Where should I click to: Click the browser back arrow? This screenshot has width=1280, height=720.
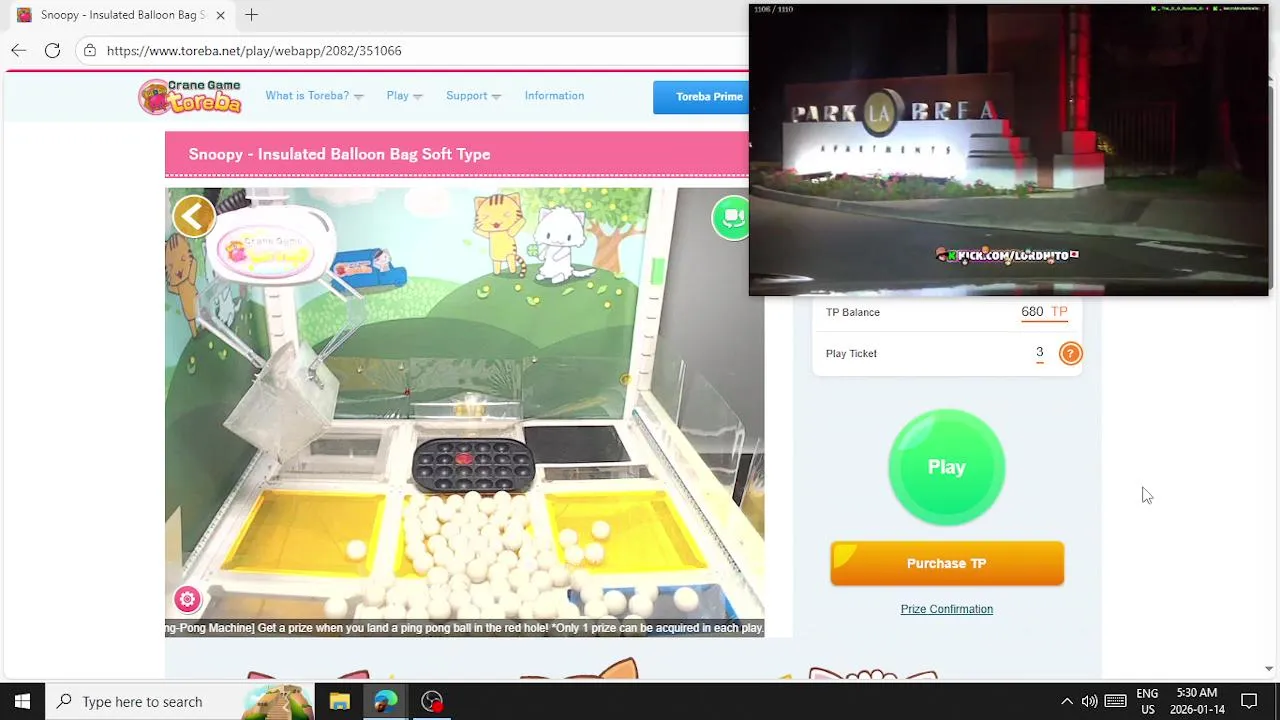tap(19, 50)
